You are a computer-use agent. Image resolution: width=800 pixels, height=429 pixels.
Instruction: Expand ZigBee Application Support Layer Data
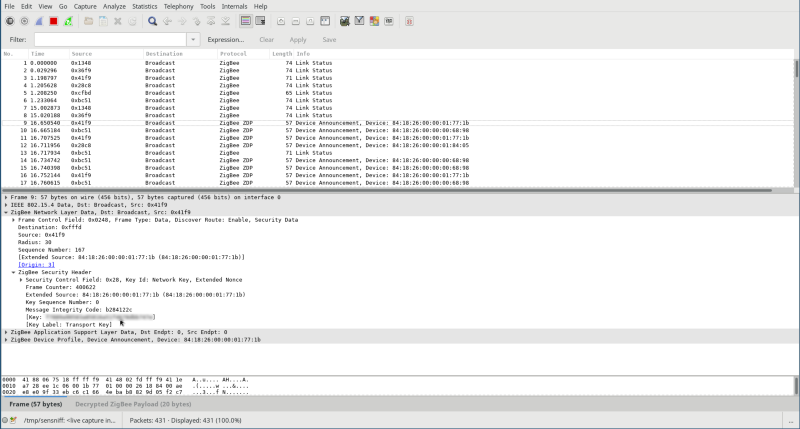(6, 332)
